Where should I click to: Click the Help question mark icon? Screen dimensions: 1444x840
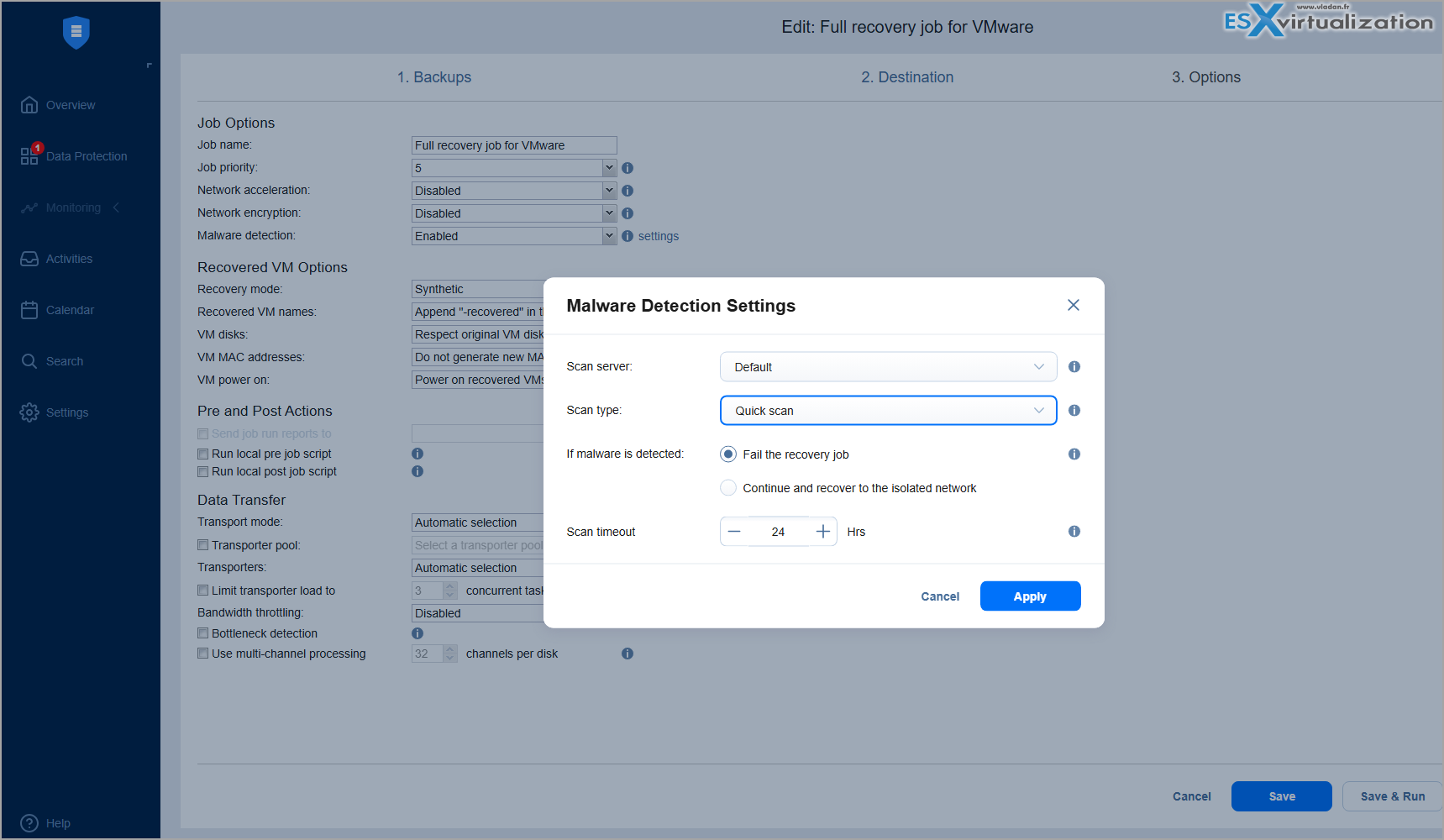click(x=29, y=823)
